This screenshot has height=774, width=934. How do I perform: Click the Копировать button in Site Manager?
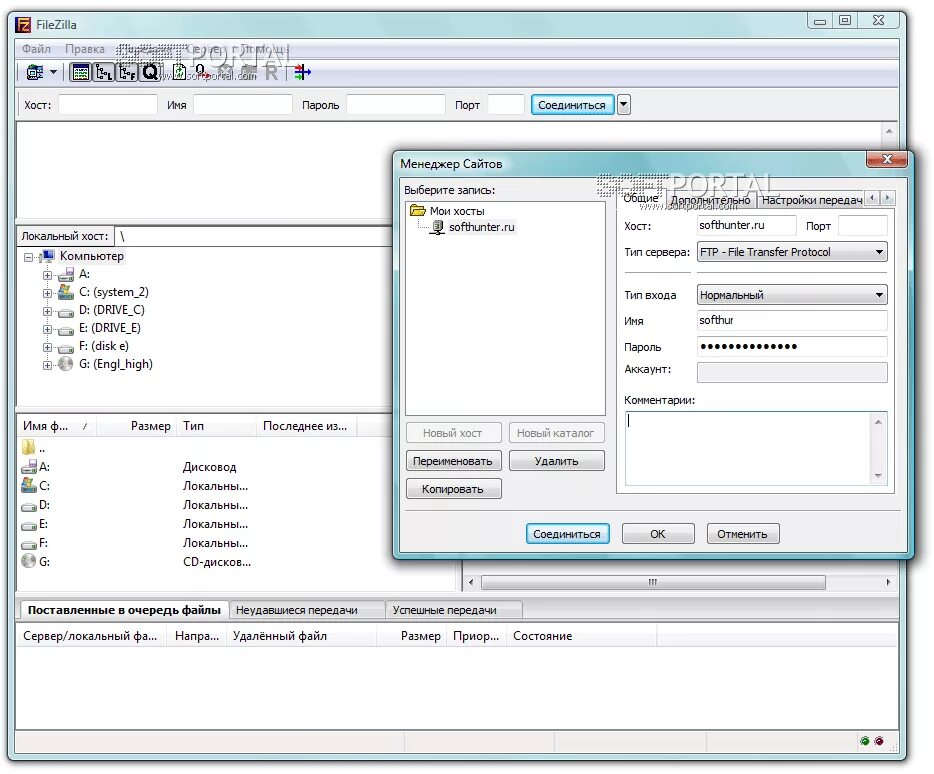[453, 489]
